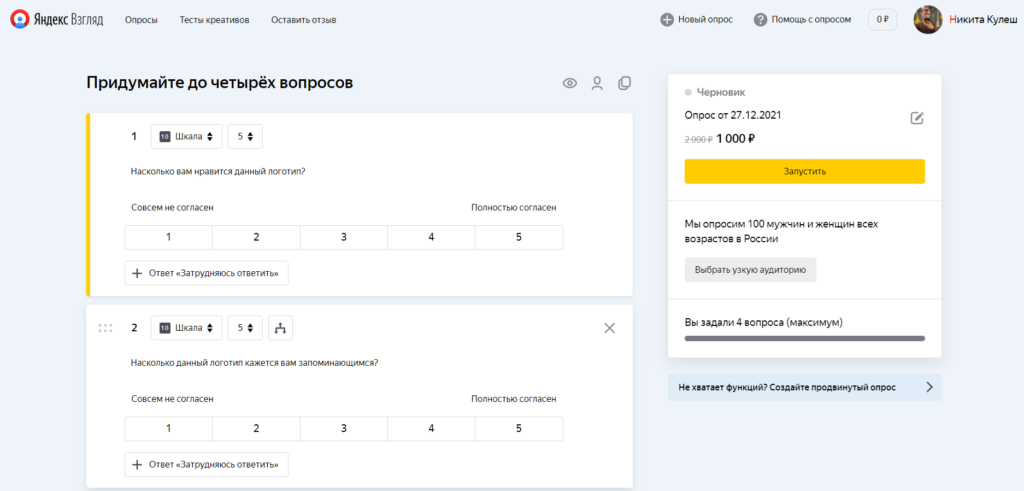
Task: Delete question 2 with the X icon
Action: [x=610, y=328]
